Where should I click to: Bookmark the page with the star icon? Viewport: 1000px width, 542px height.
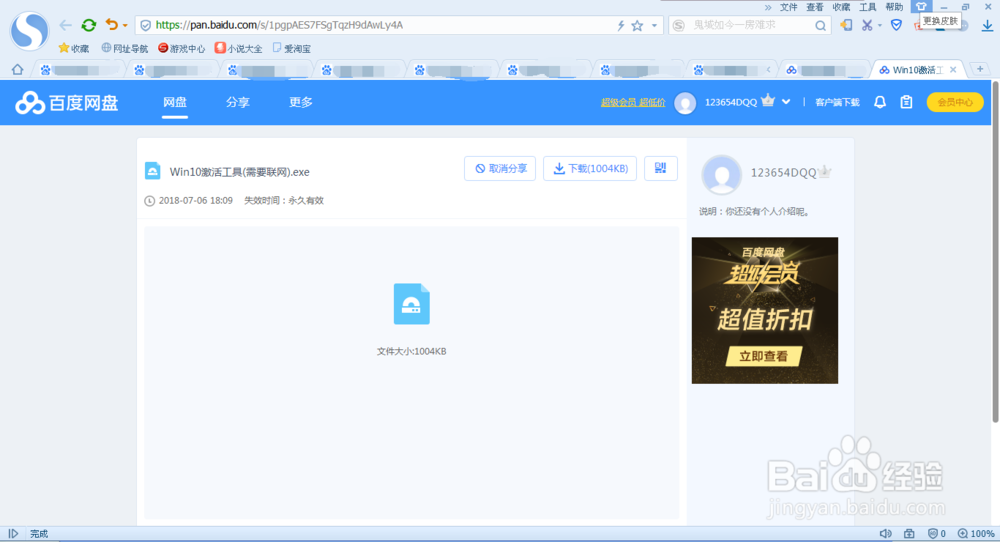[x=637, y=26]
